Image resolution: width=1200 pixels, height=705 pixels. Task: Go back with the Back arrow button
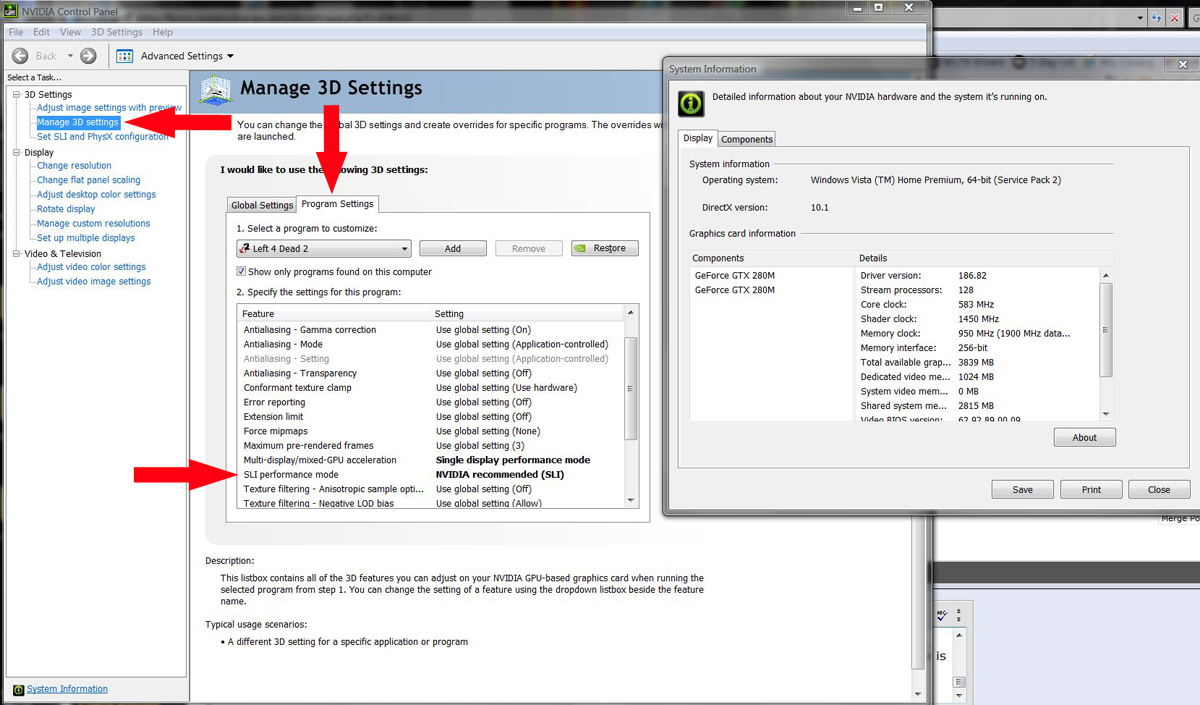click(20, 56)
